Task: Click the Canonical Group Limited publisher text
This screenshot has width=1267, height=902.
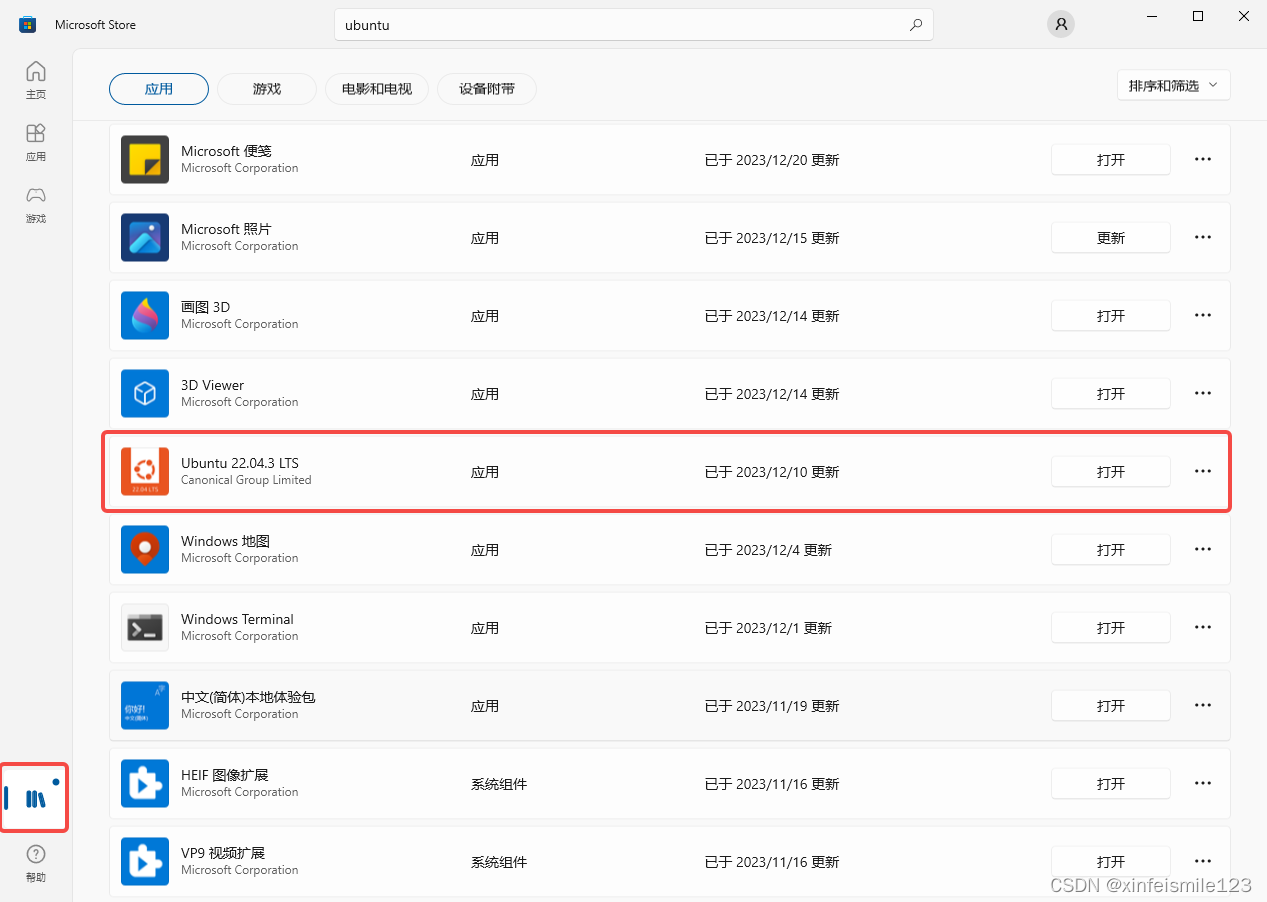Action: click(x=246, y=480)
